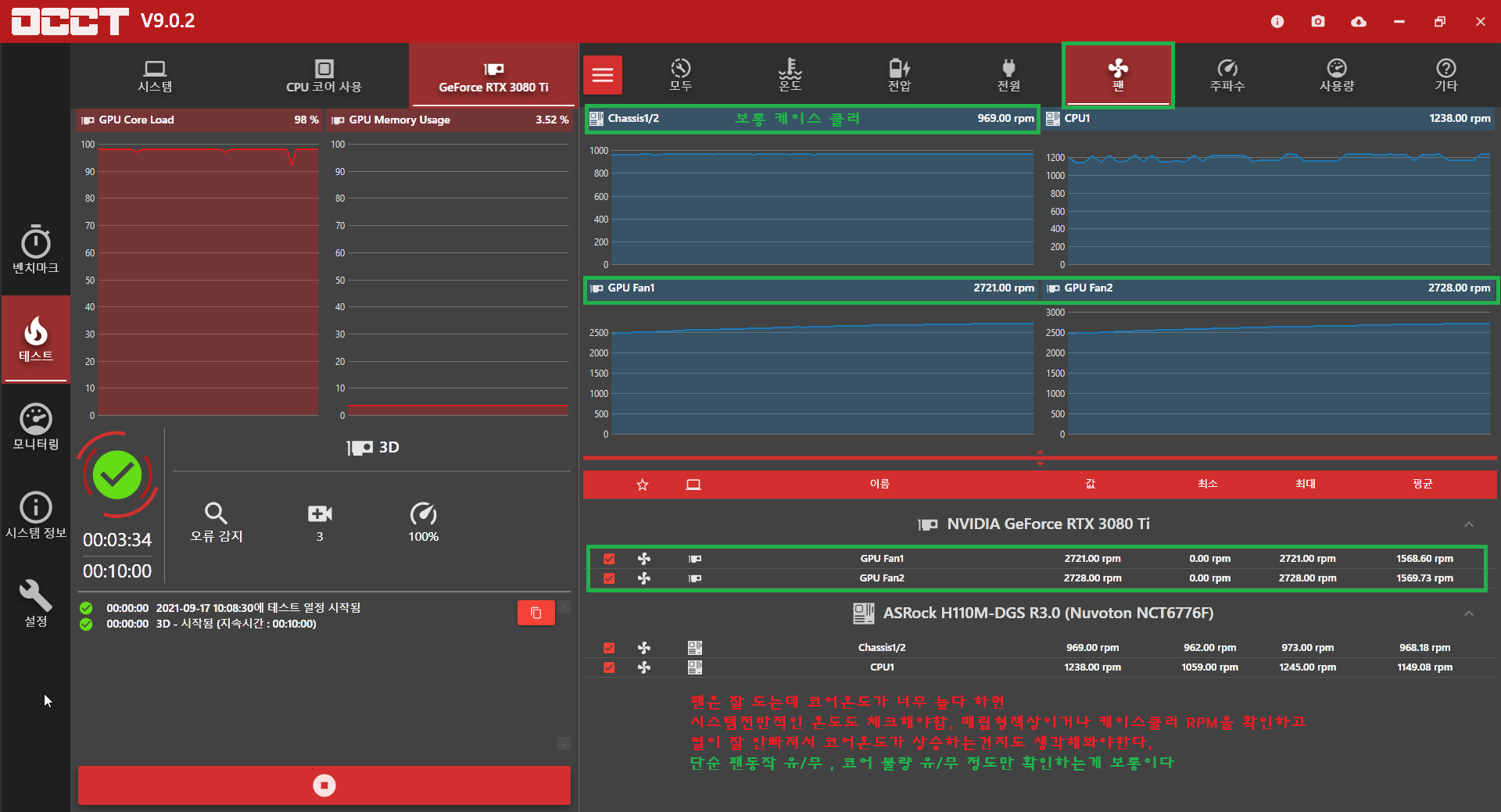The height and width of the screenshot is (812, 1501).
Task: Click the info icon in title bar
Action: 1277,21
